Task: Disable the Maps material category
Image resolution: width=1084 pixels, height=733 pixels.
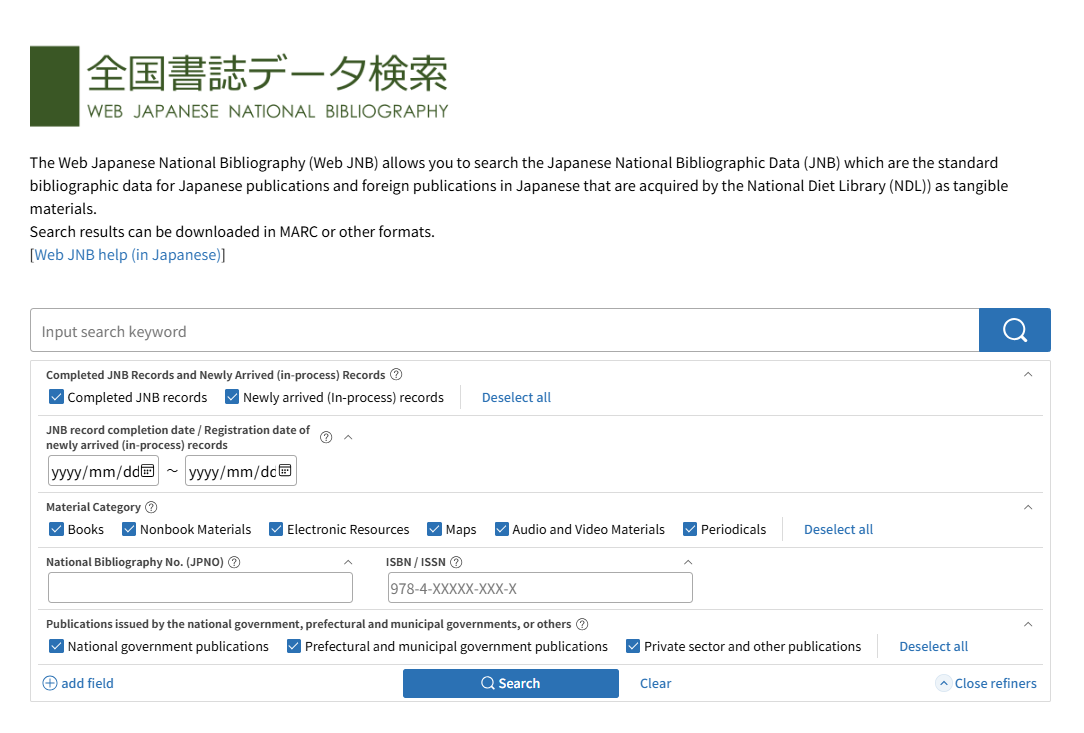Action: [434, 529]
